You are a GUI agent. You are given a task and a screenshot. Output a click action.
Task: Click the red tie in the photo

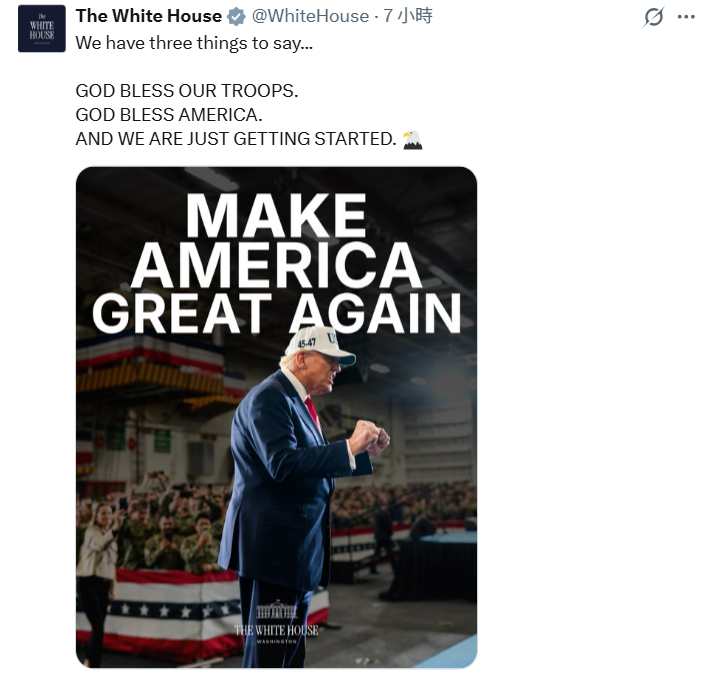[x=312, y=410]
